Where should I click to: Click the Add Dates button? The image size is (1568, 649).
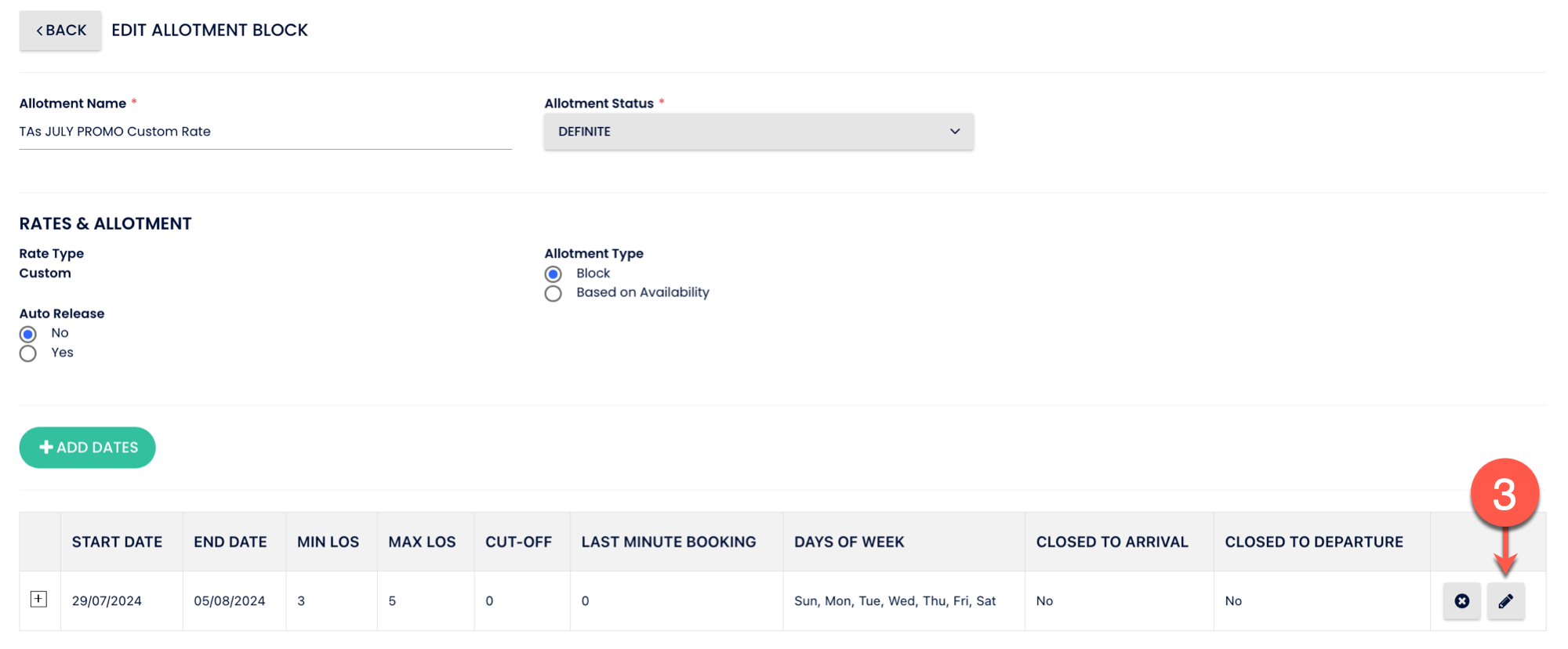[x=88, y=448]
